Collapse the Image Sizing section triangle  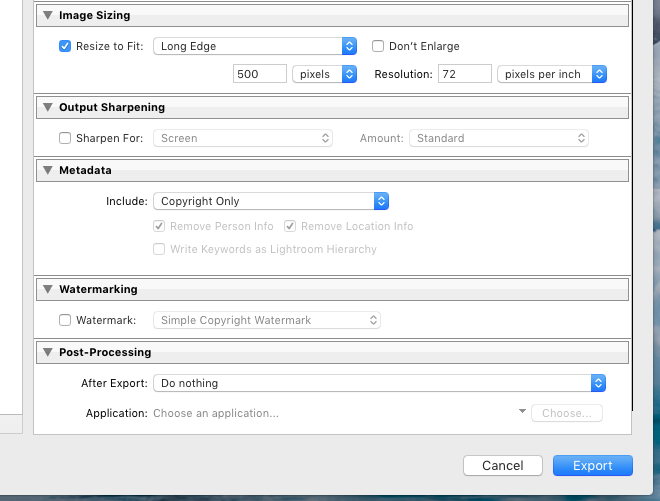pyautogui.click(x=48, y=15)
